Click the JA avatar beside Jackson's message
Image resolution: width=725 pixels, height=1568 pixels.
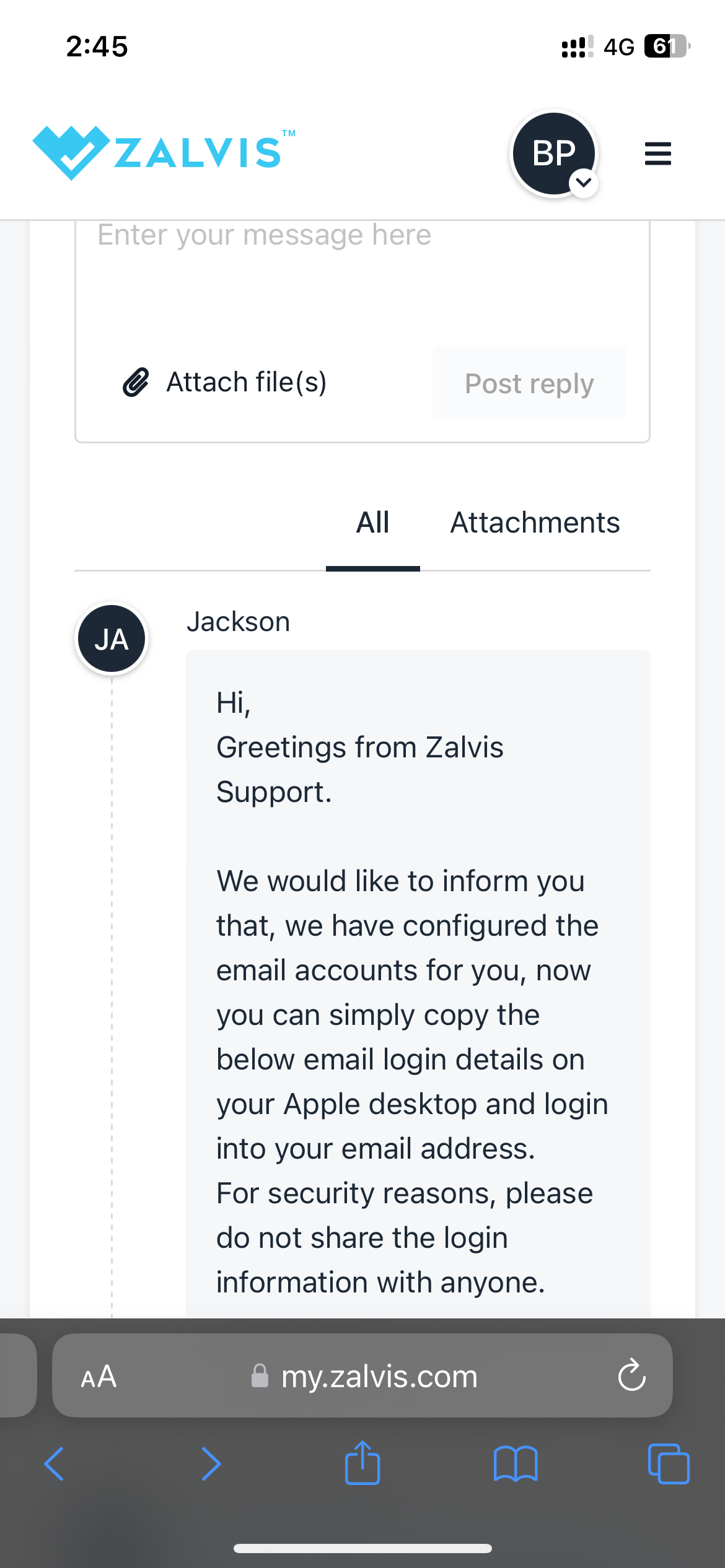point(110,638)
